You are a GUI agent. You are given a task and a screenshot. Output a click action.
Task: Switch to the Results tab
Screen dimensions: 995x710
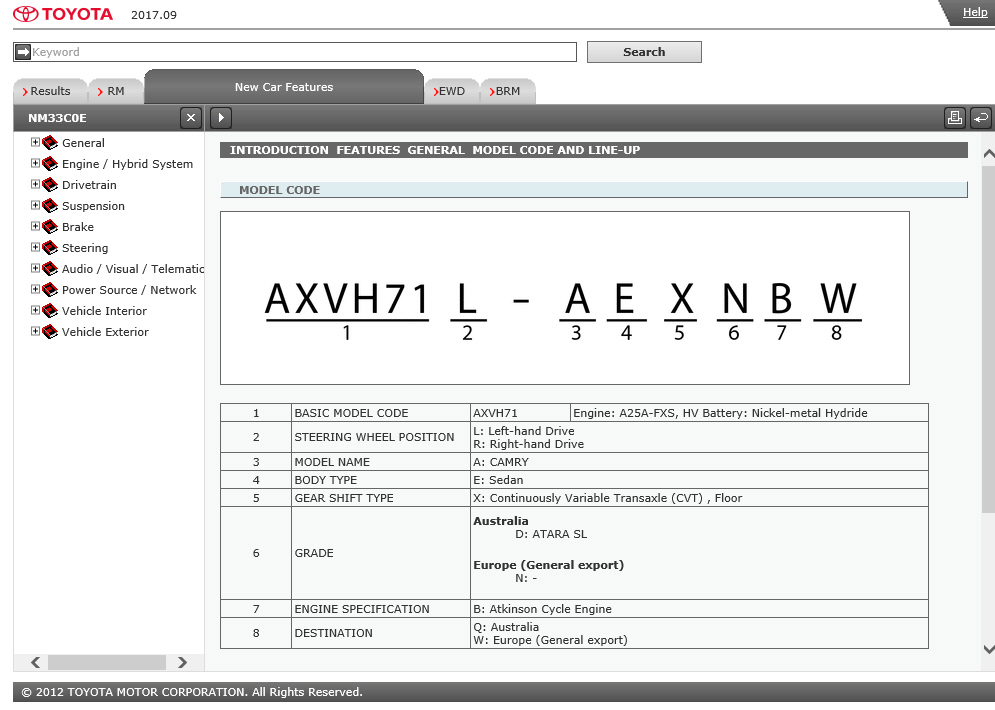coord(49,91)
